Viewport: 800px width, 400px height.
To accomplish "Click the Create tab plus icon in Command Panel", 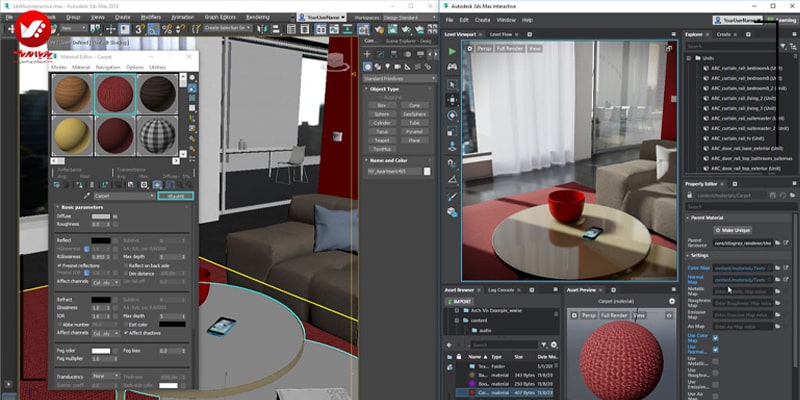I will [367, 54].
